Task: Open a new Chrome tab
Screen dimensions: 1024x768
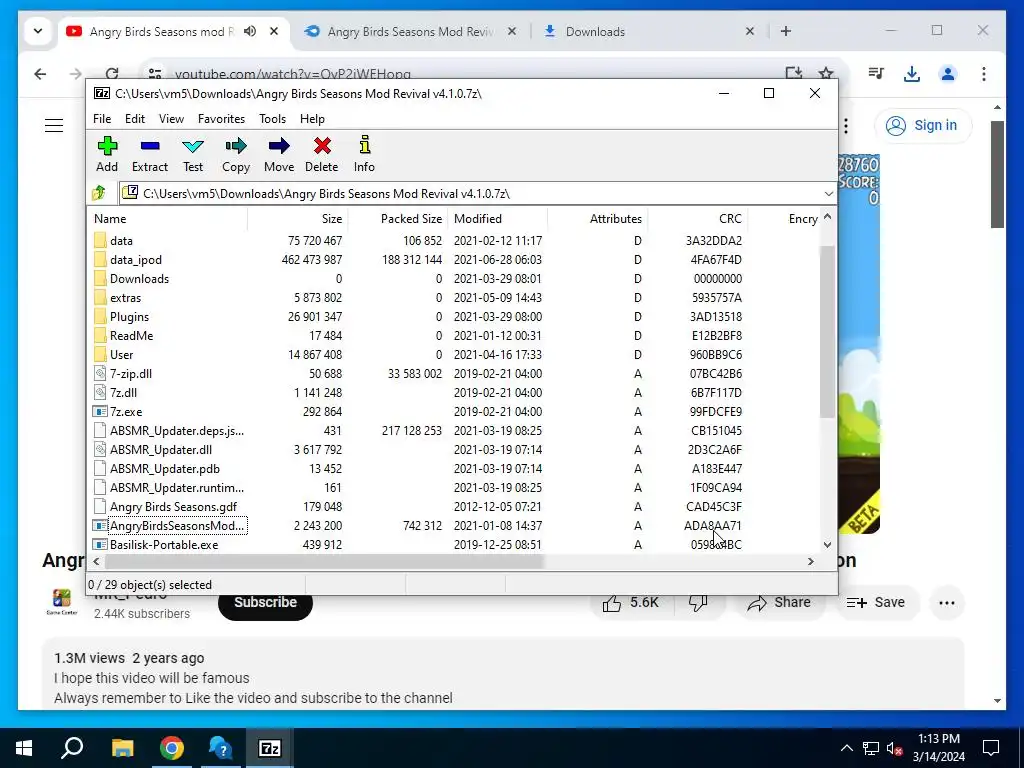Action: tap(786, 31)
